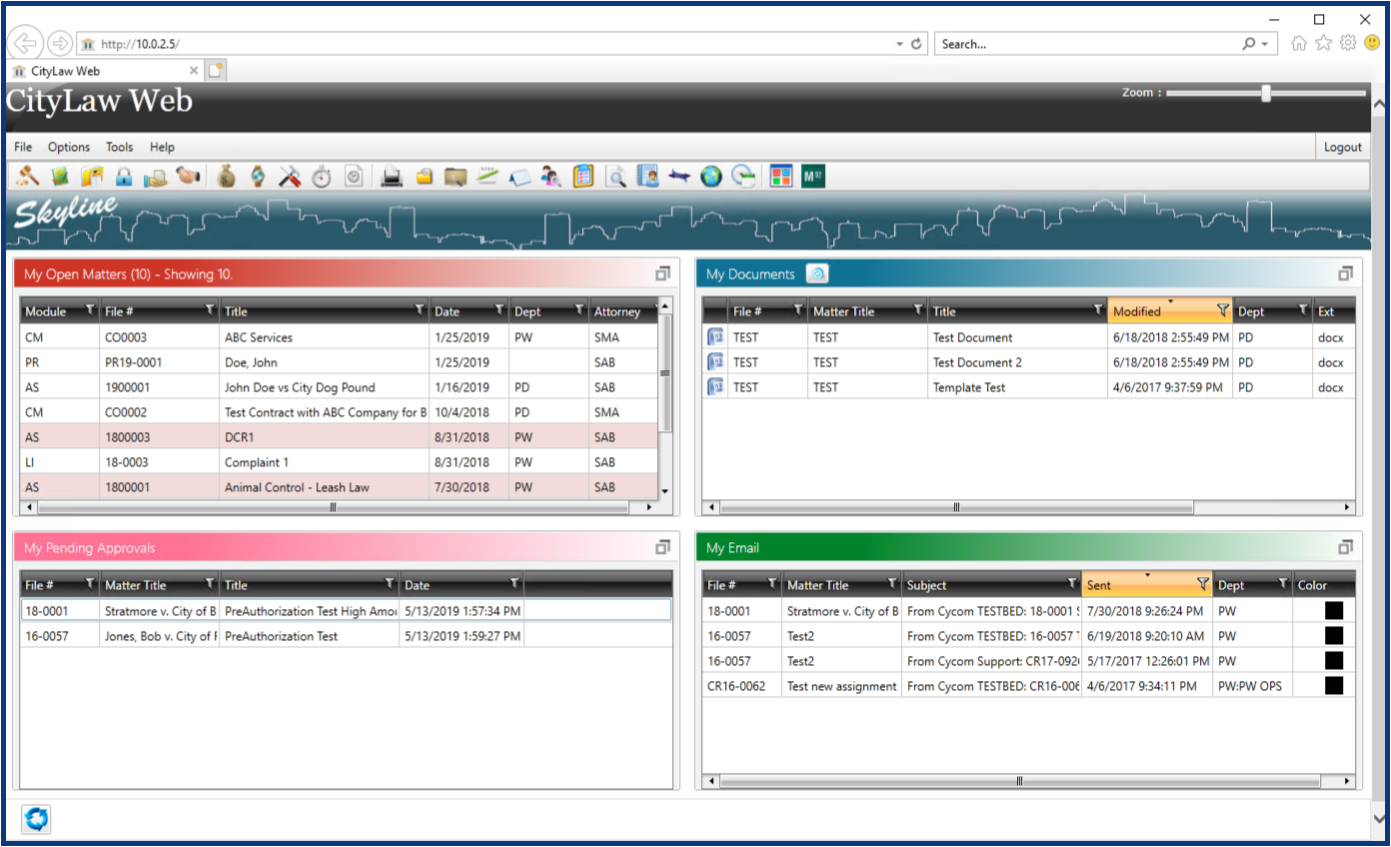1391x847 pixels.
Task: Select the gavel toolbar icon
Action: tap(27, 176)
